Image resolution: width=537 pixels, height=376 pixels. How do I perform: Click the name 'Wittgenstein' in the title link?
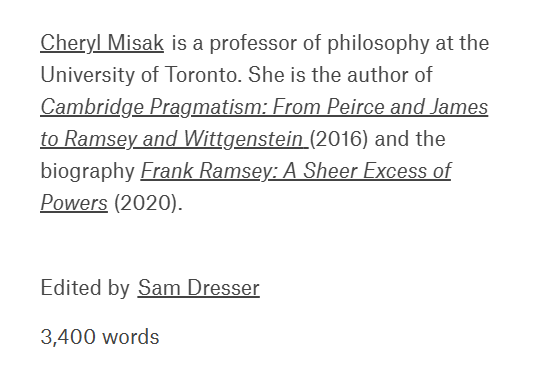(x=243, y=139)
